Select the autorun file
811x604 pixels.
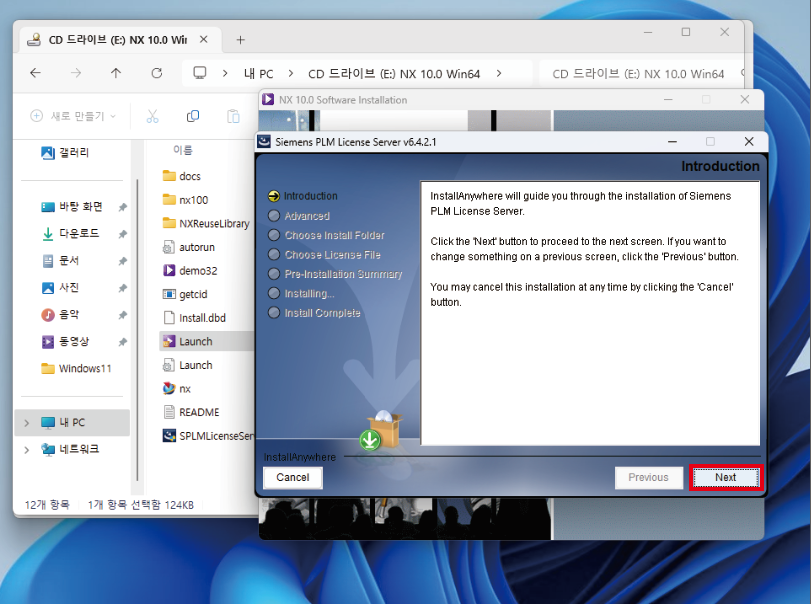pyautogui.click(x=188, y=247)
